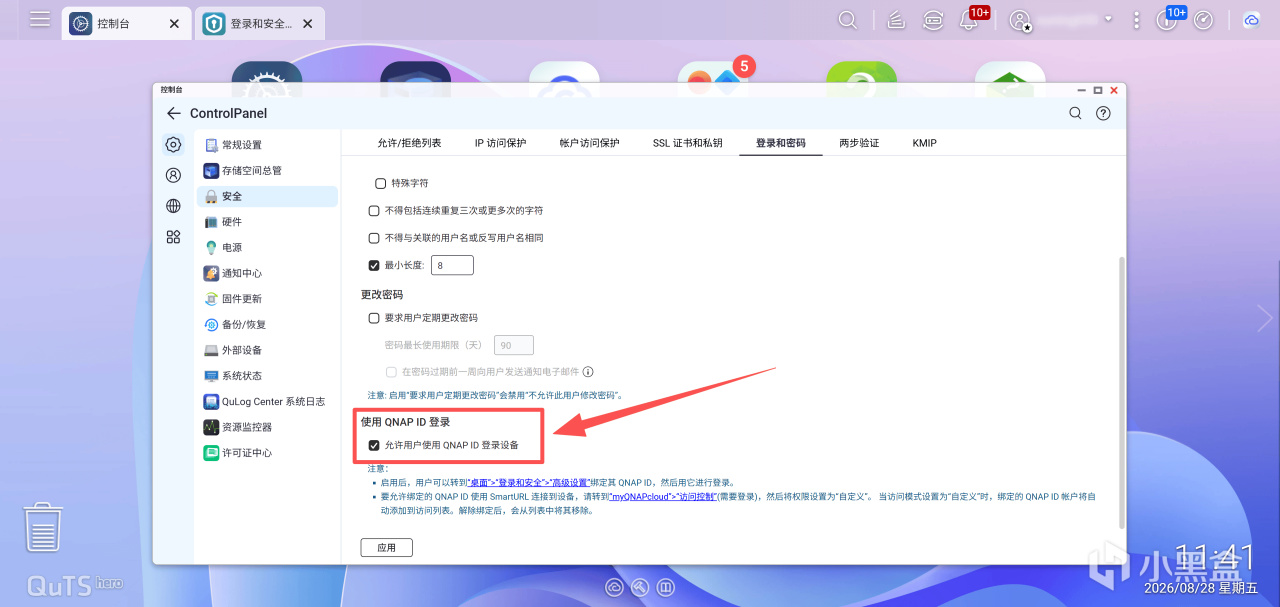This screenshot has height=607, width=1280.
Task: Open 外部设备 external devices item
Action: 267,350
